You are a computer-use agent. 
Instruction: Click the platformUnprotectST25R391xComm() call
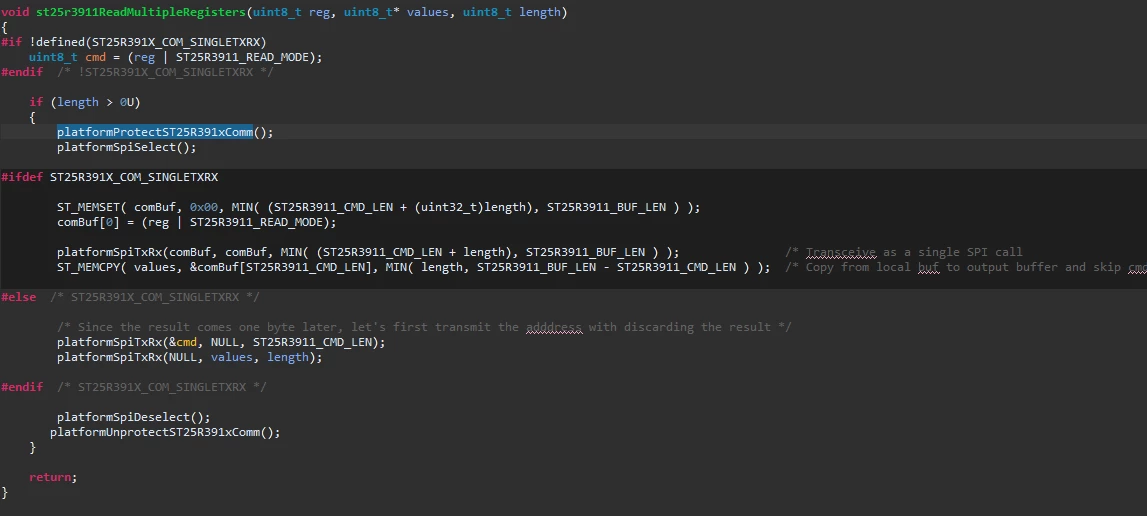point(165,432)
